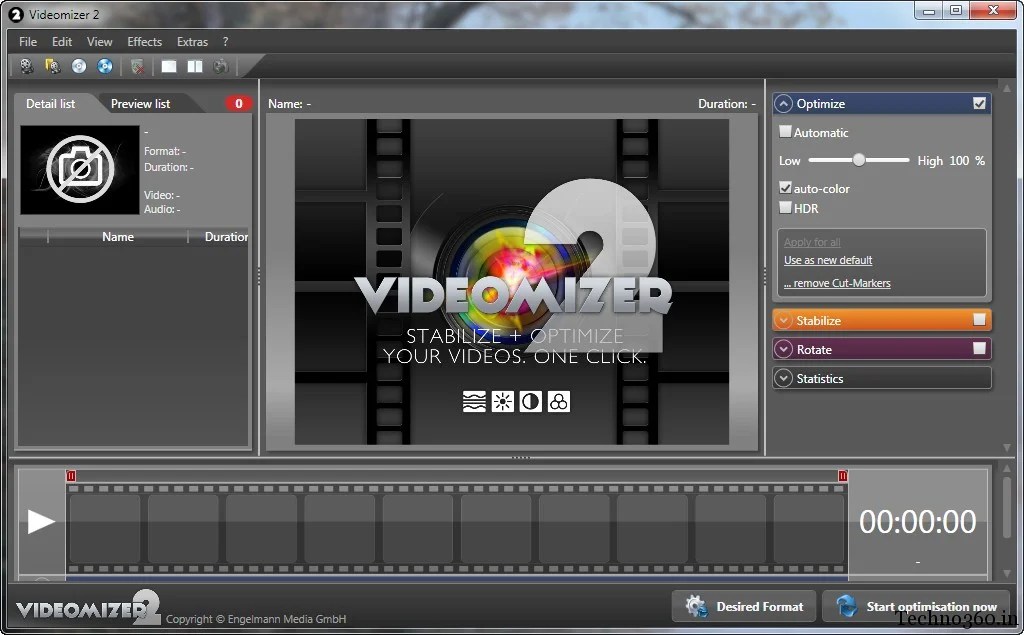Enable the Optimize panel checkbox
Viewport: 1024px width, 635px height.
pyautogui.click(x=979, y=103)
